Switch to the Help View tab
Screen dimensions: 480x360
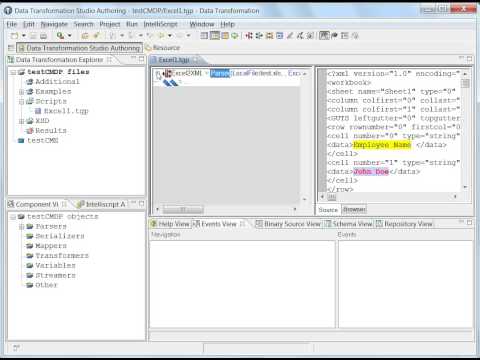click(x=170, y=224)
